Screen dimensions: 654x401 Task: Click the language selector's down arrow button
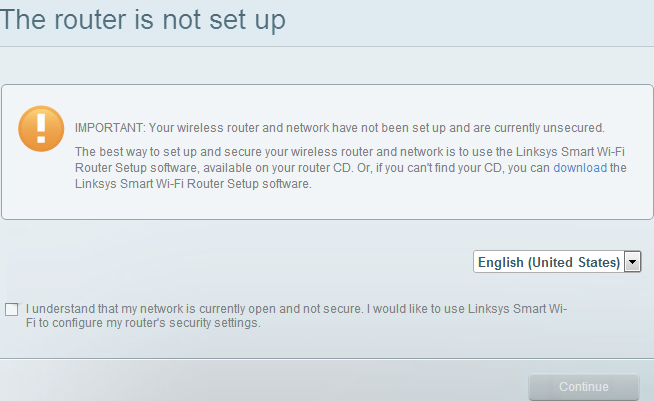click(632, 262)
